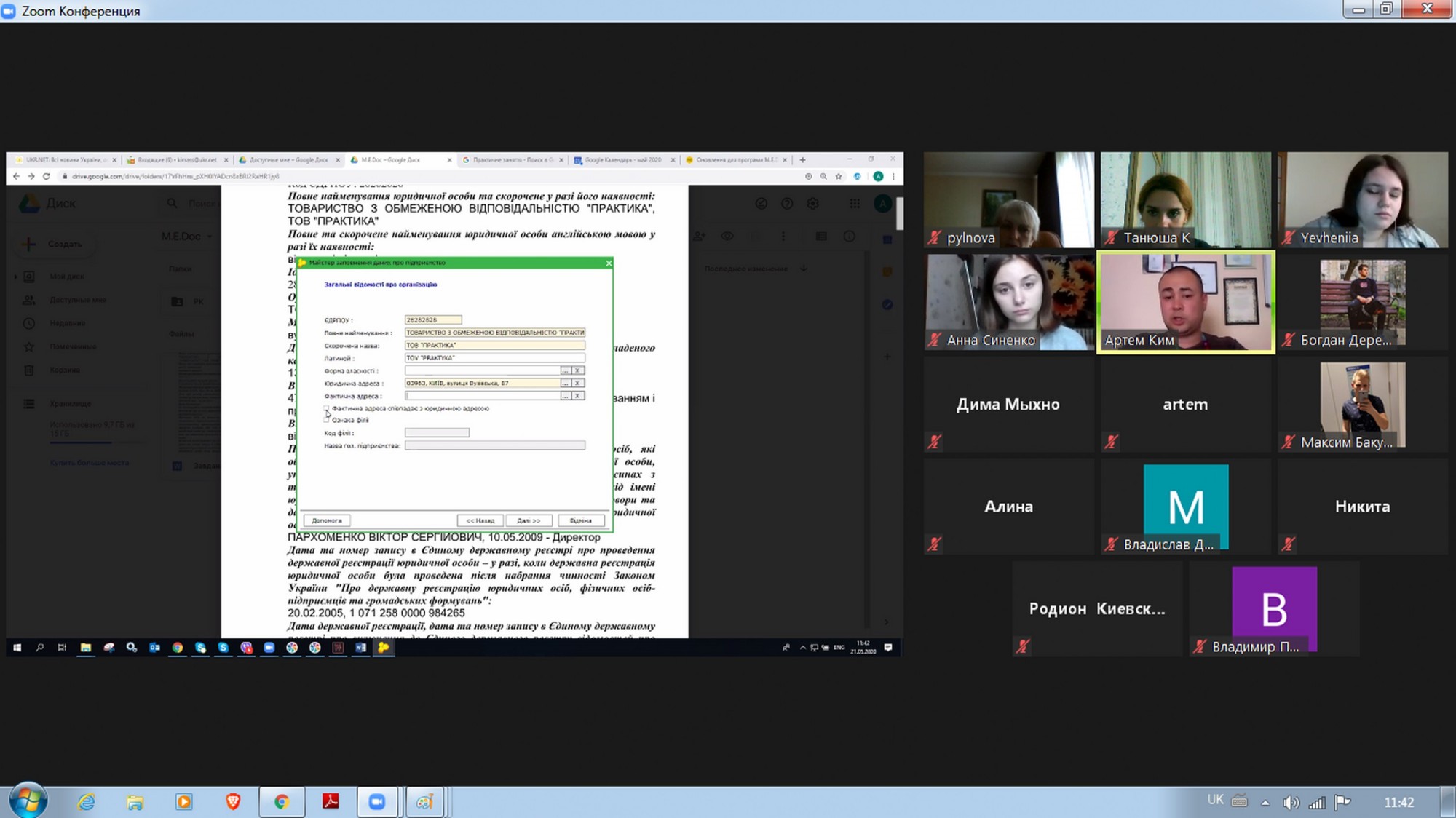Select Владислав Д... avatar tile
This screenshot has width=1456, height=818.
point(1186,507)
